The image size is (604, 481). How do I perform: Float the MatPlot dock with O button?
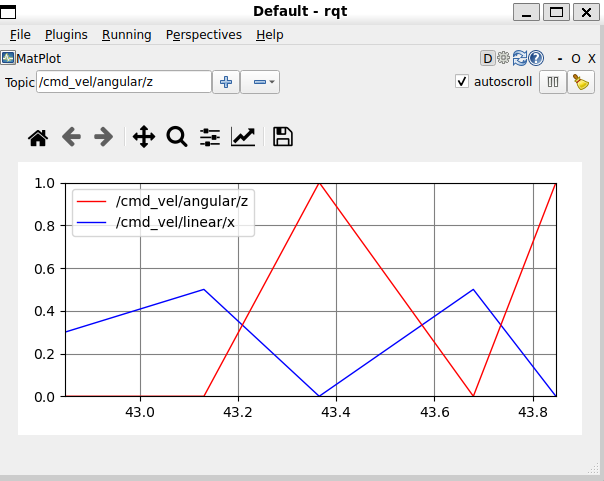575,59
